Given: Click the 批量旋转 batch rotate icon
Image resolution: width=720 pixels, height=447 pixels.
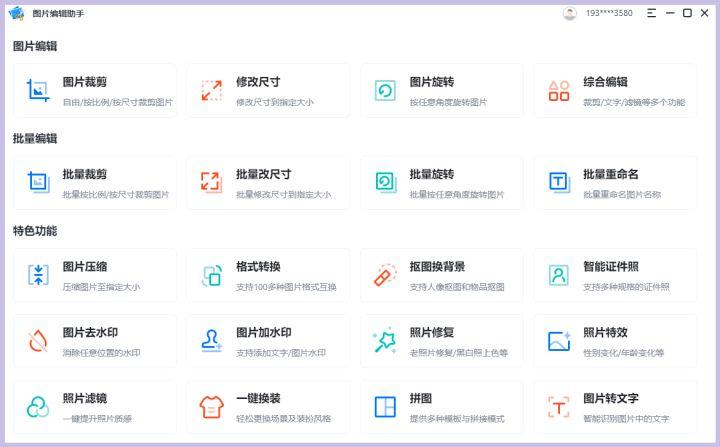Looking at the screenshot, I should [x=386, y=182].
